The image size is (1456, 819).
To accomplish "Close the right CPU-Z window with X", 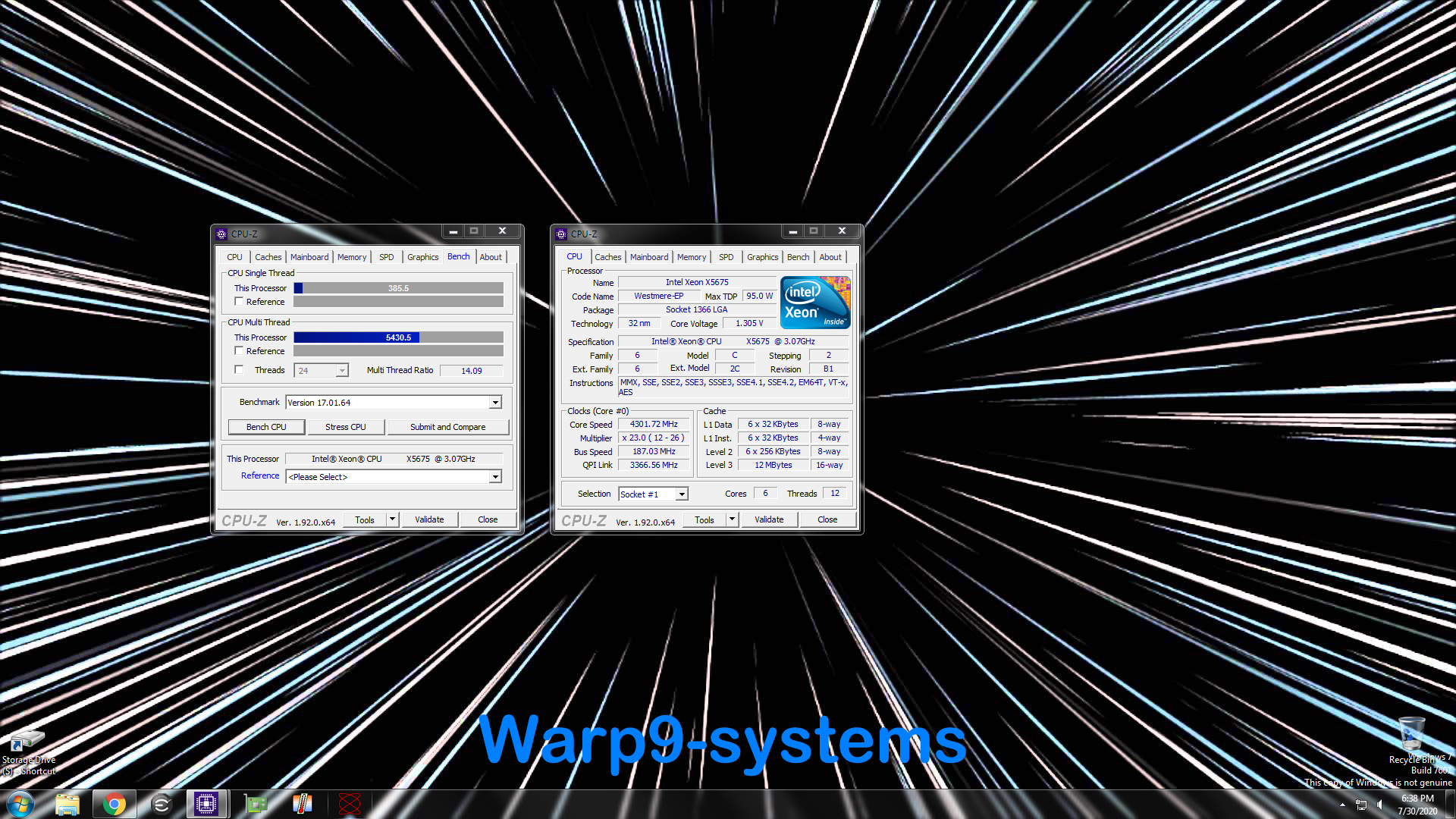I will (842, 231).
